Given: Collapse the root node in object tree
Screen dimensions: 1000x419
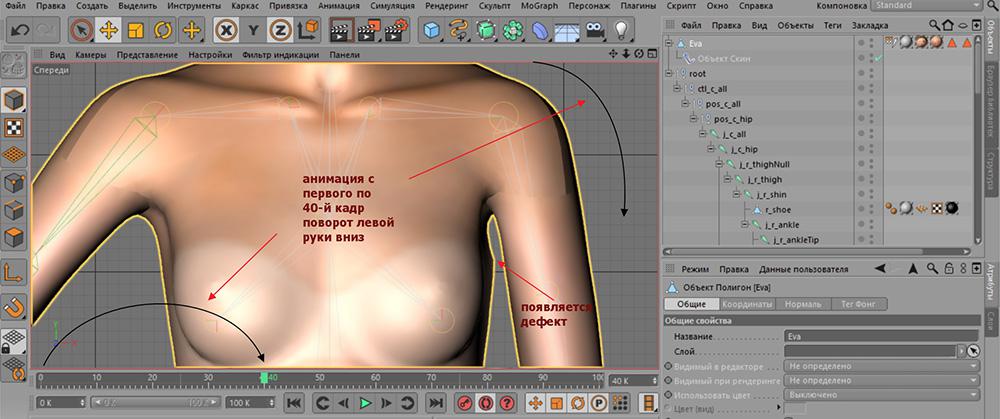Looking at the screenshot, I should point(670,73).
